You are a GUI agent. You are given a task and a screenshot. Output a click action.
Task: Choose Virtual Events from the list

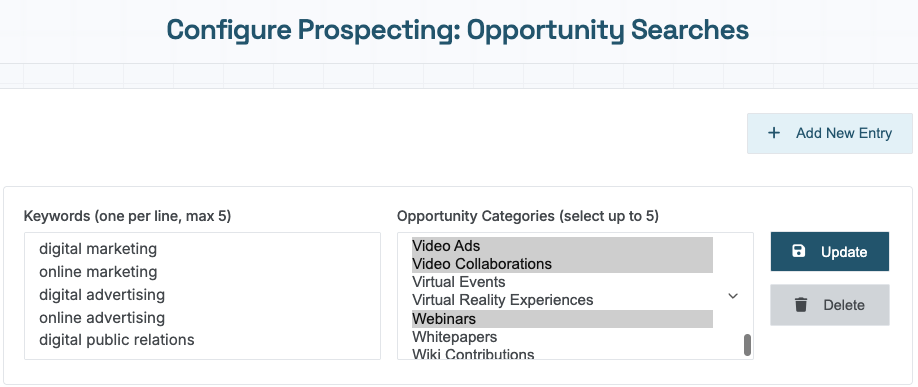(562, 282)
